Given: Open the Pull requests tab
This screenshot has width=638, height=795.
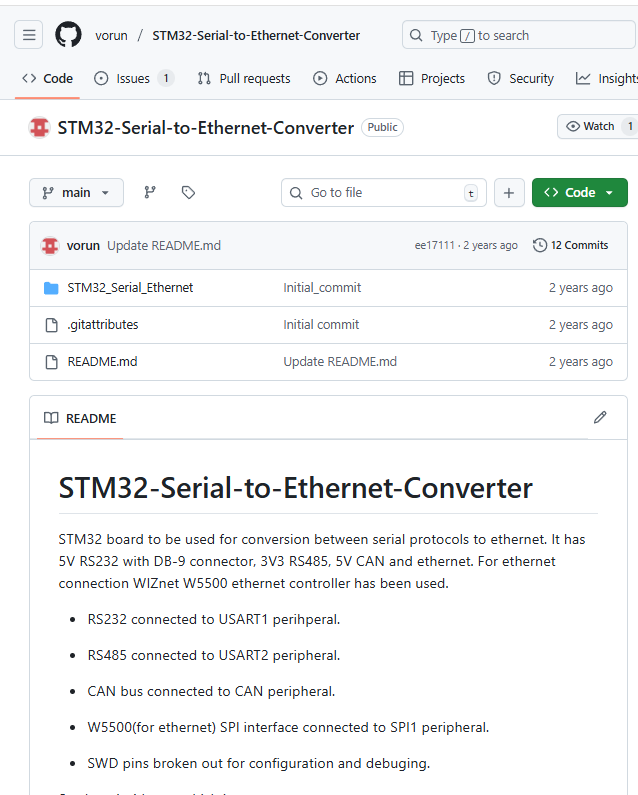Looking at the screenshot, I should coord(244,78).
